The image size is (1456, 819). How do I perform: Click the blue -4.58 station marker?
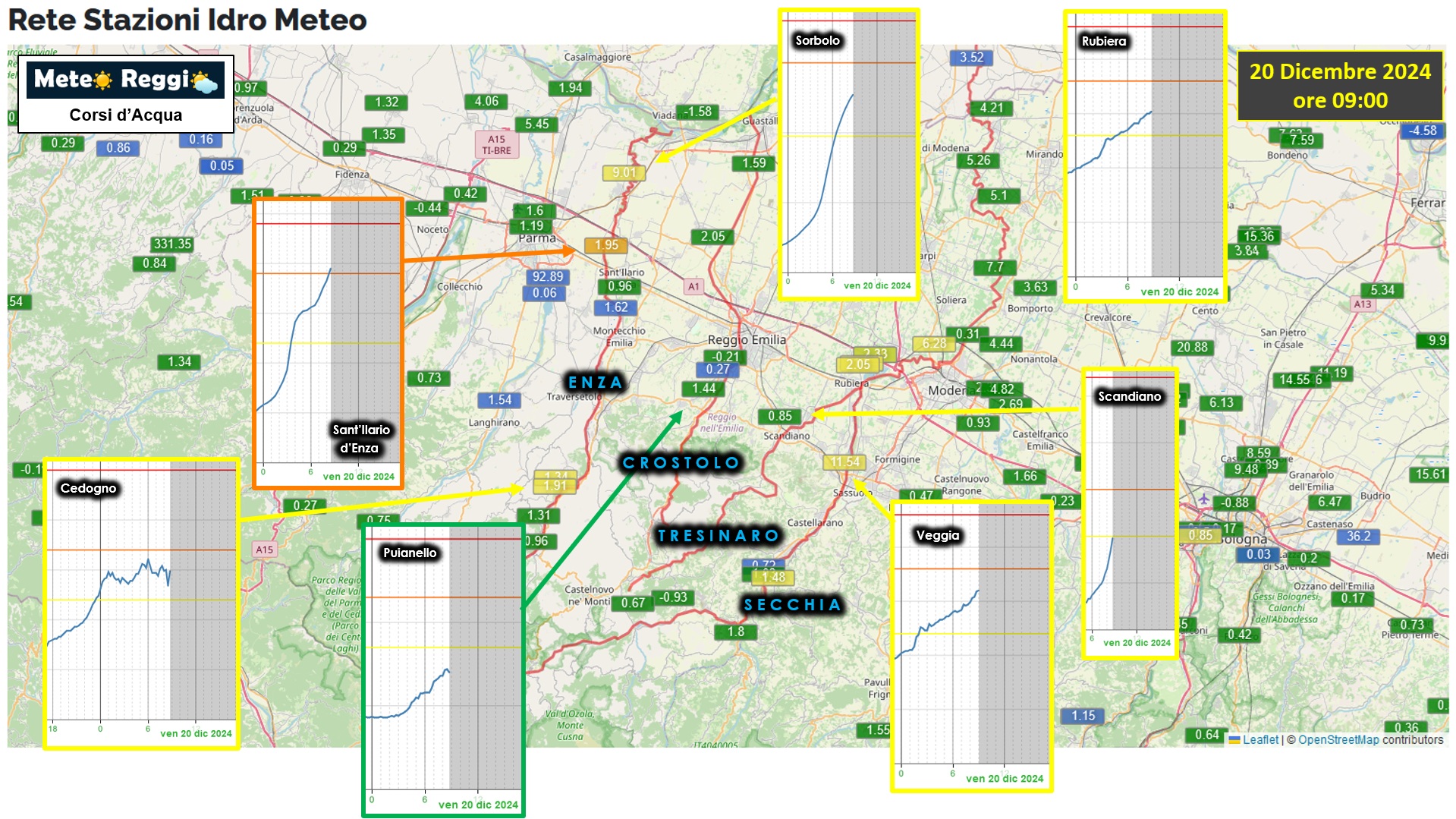pos(1422,131)
